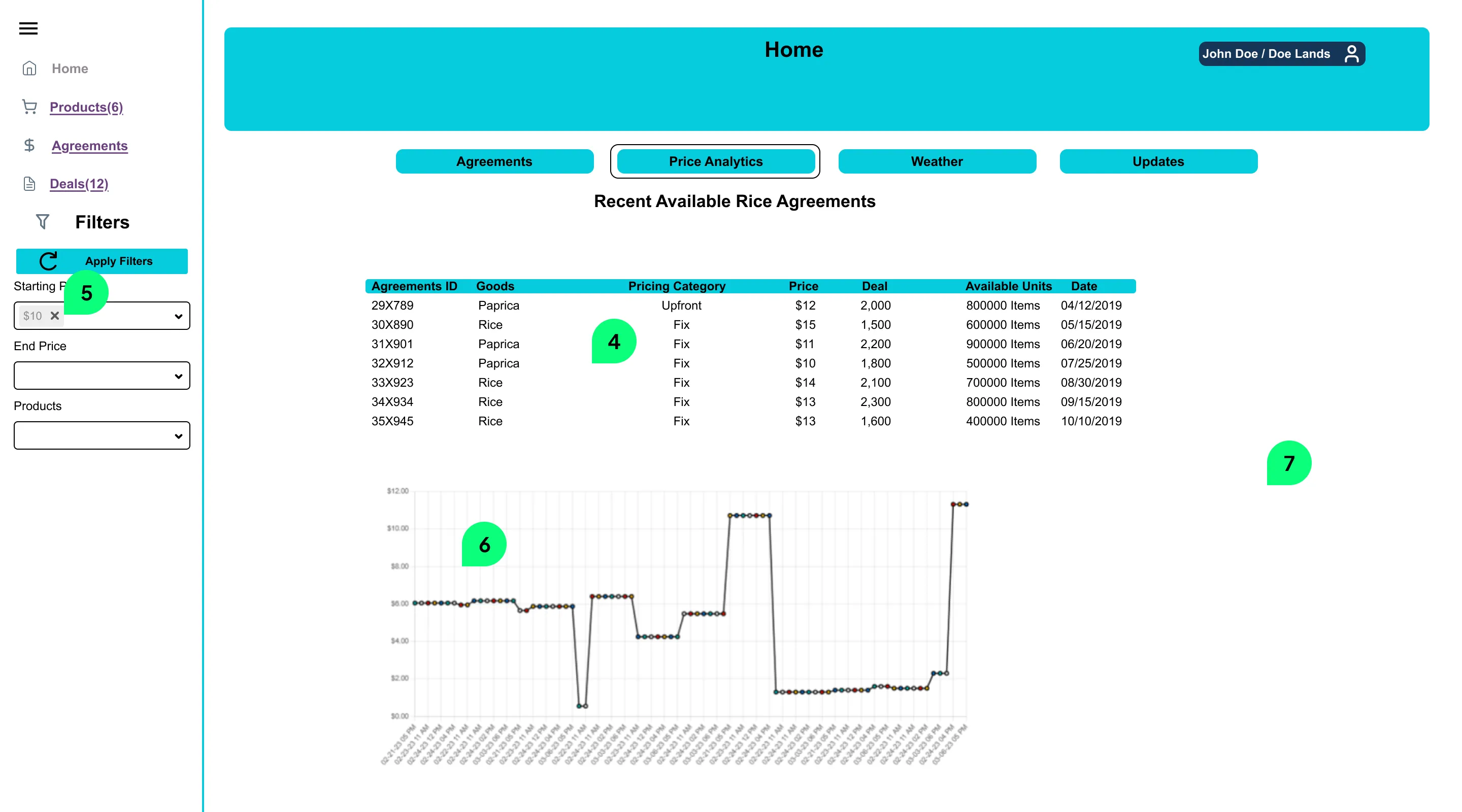
Task: Open the Updates tab
Action: [1158, 162]
